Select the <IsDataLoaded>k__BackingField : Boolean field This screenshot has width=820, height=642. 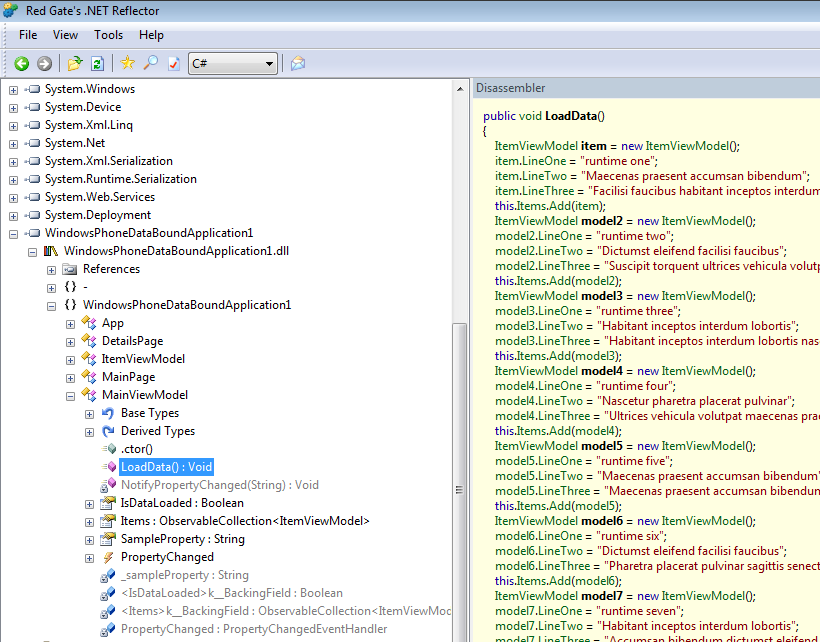tap(232, 593)
